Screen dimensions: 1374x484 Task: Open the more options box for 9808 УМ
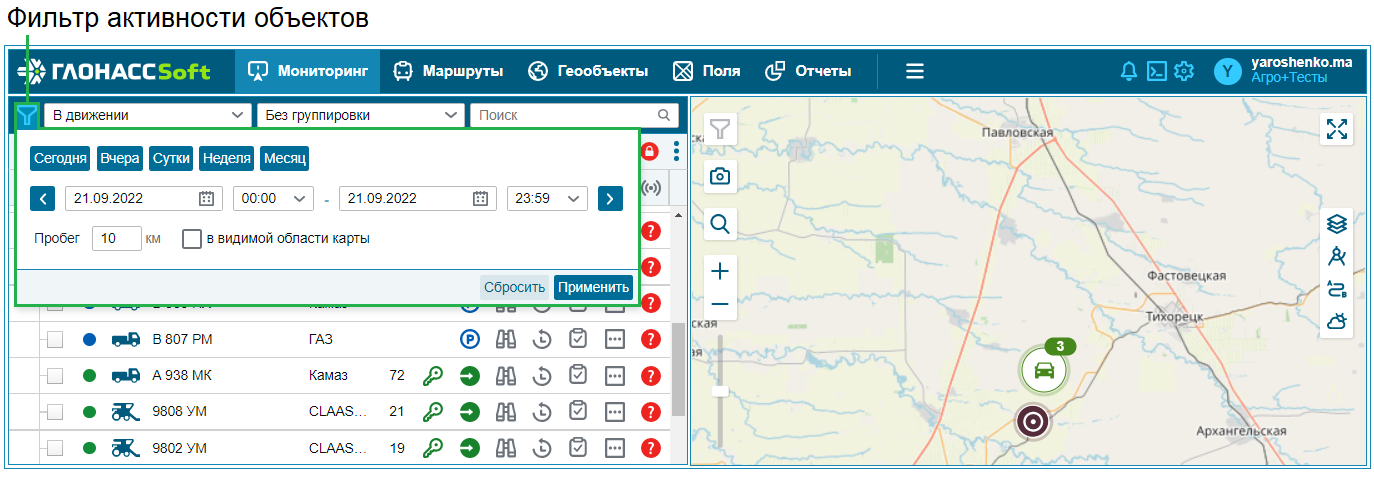[x=615, y=412]
